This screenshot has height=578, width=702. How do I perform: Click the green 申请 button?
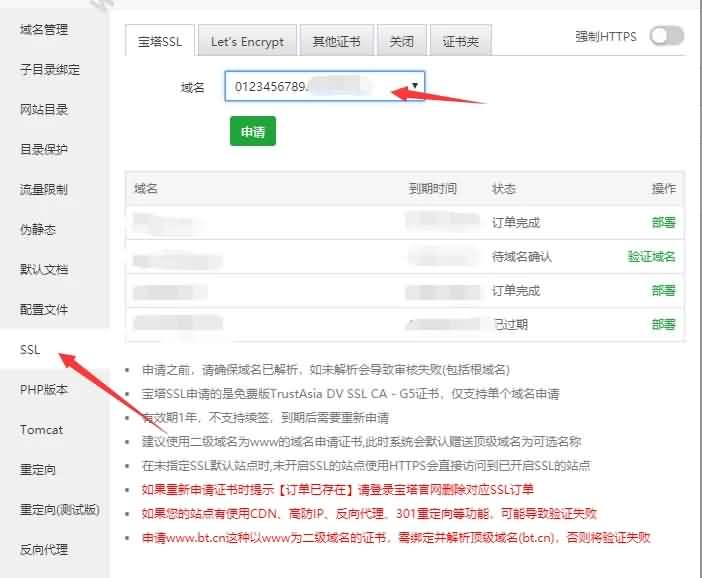pyautogui.click(x=252, y=132)
